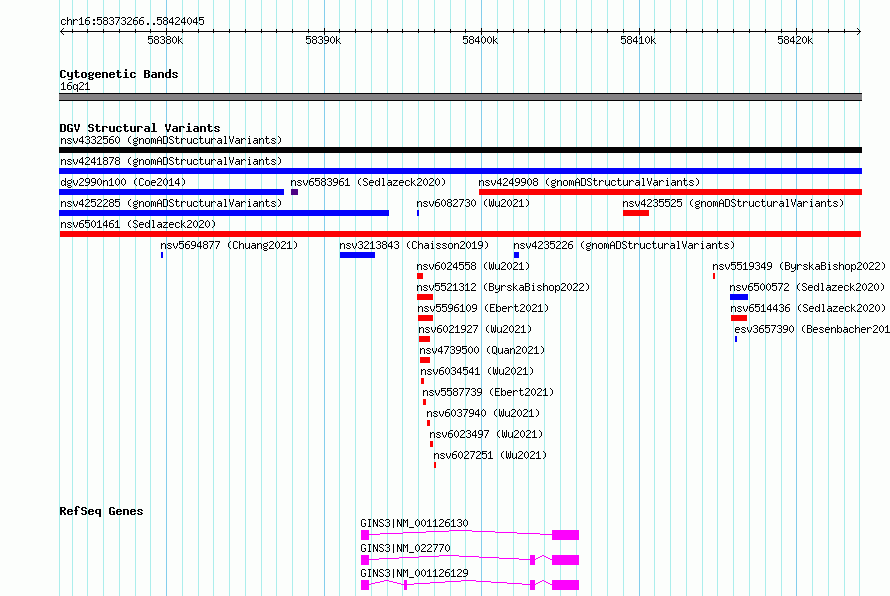Open the nsv6034541 (Wu2021) label
890x596 pixels.
(x=477, y=371)
